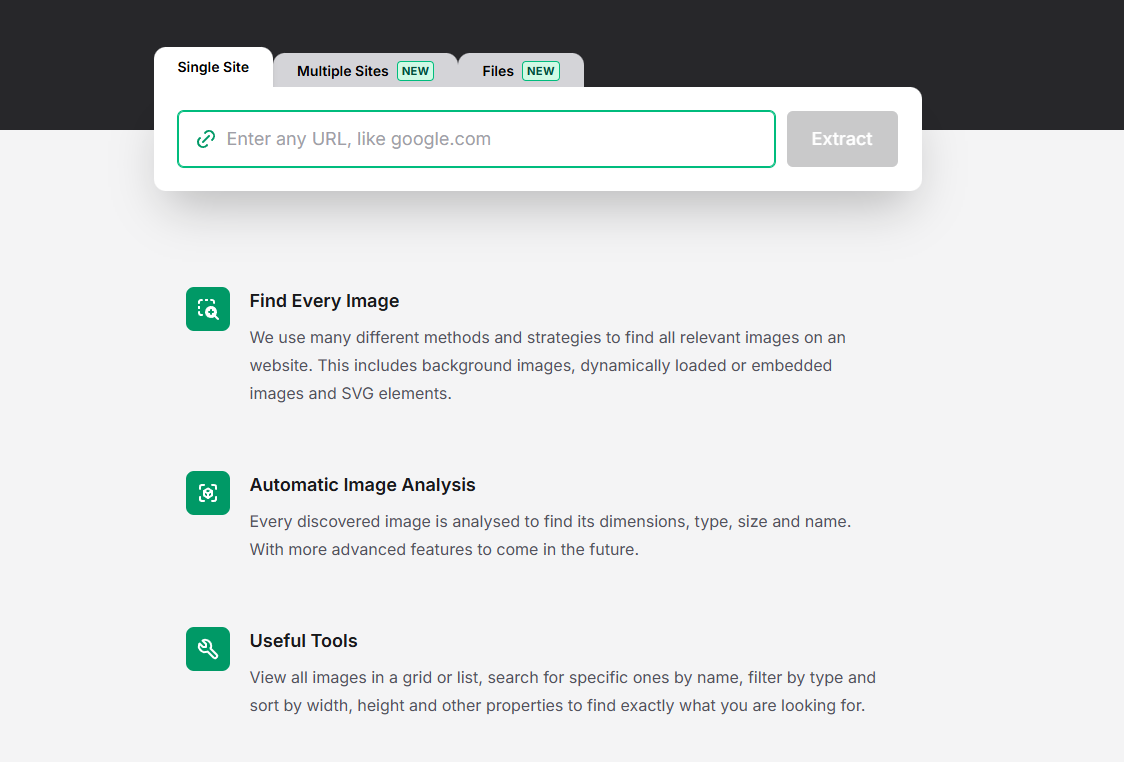The width and height of the screenshot is (1124, 762).
Task: Click the Find Every Image search icon
Action: (x=208, y=309)
